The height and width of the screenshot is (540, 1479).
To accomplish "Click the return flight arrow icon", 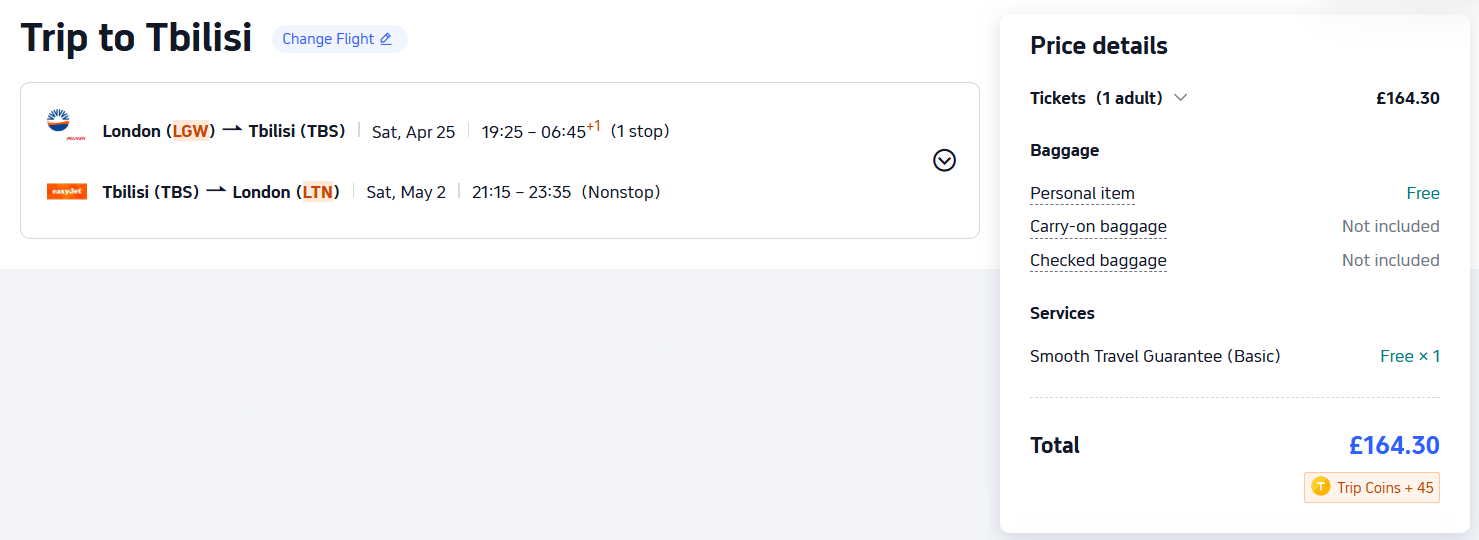I will point(216,191).
